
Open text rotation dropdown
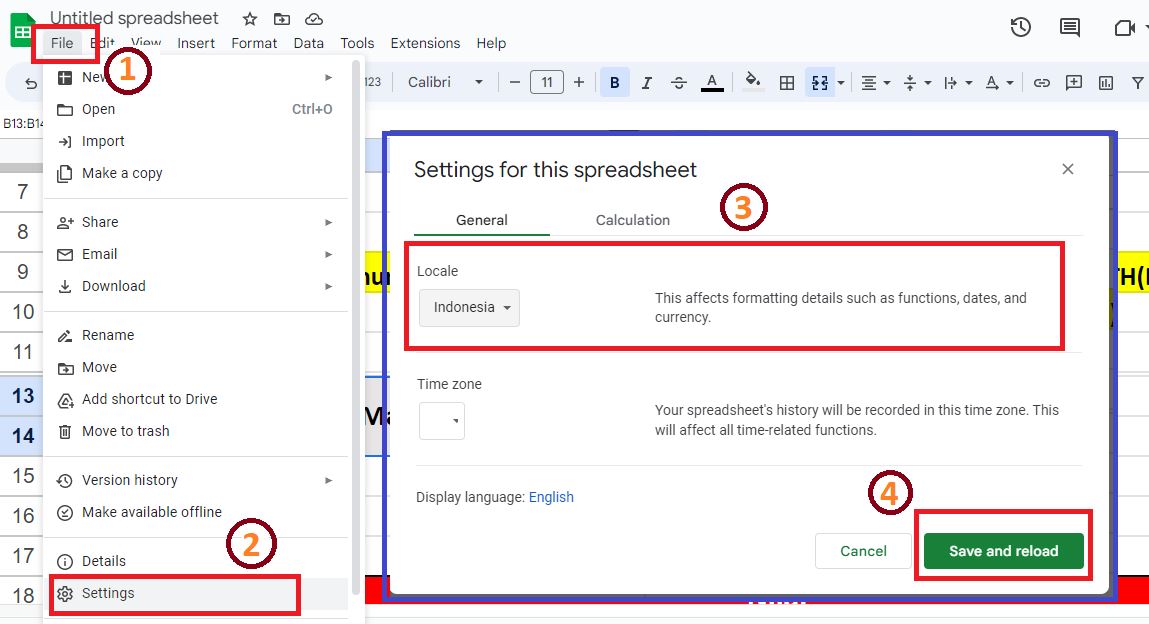tap(999, 83)
